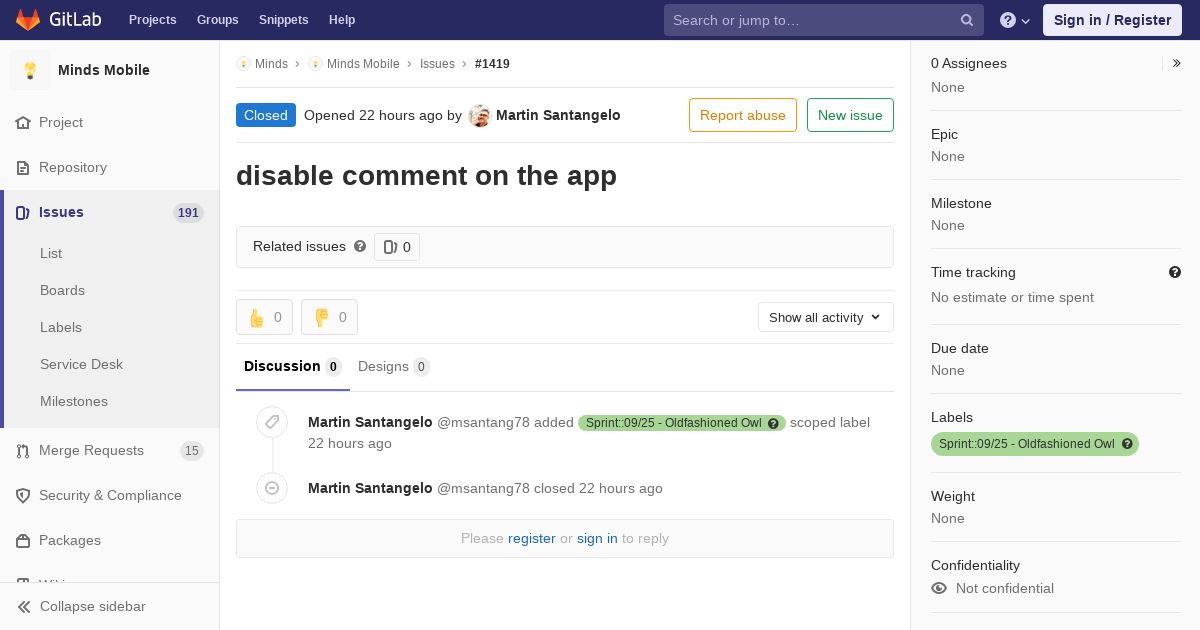1200x630 pixels.
Task: Open Martin Santangelo author profile link
Action: [558, 115]
